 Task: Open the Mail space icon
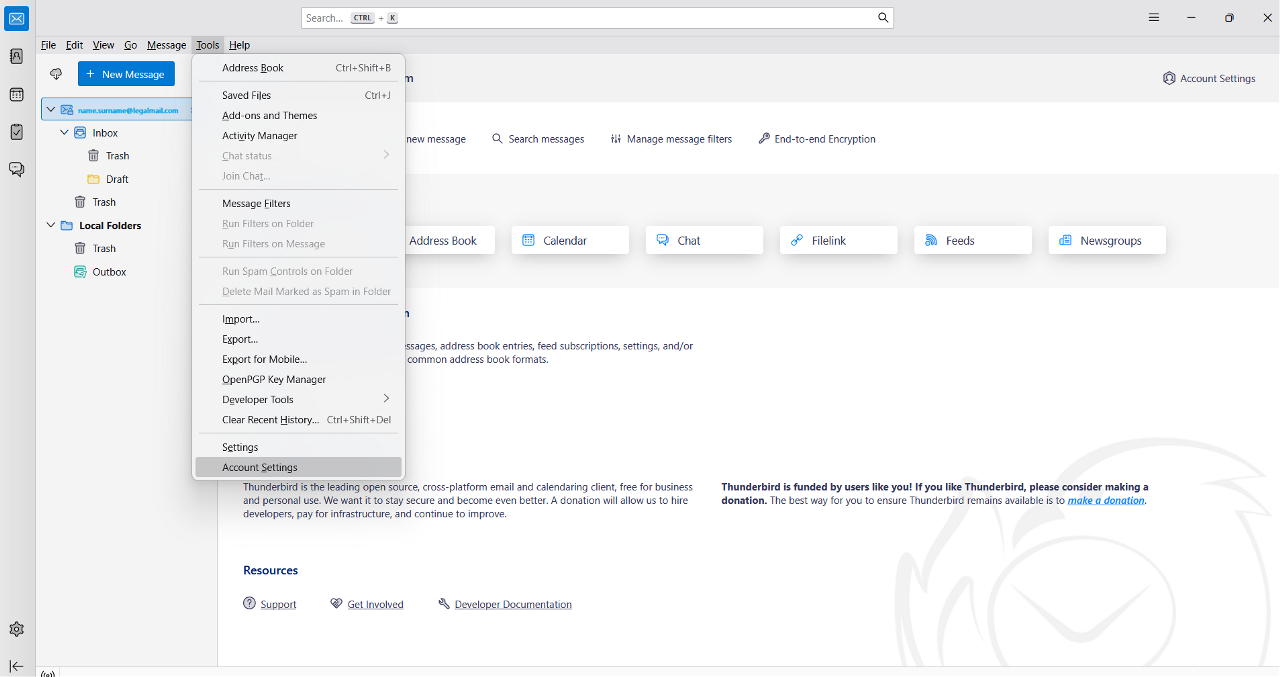[x=17, y=18]
